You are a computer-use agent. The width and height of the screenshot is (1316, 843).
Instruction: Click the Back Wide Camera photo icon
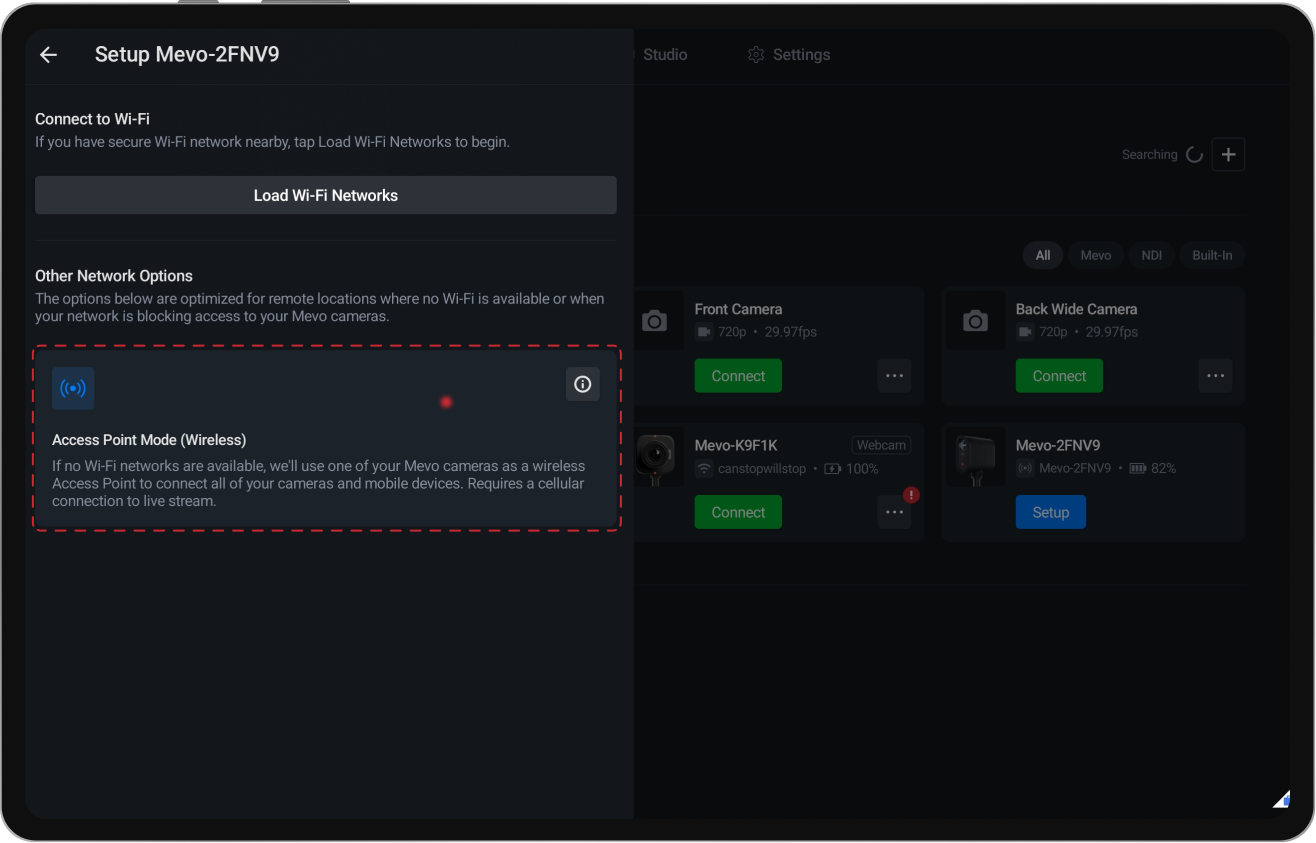click(975, 321)
